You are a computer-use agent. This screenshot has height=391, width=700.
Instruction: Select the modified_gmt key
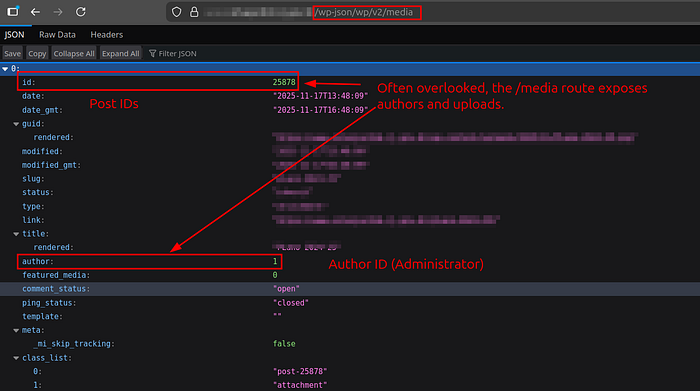point(51,165)
